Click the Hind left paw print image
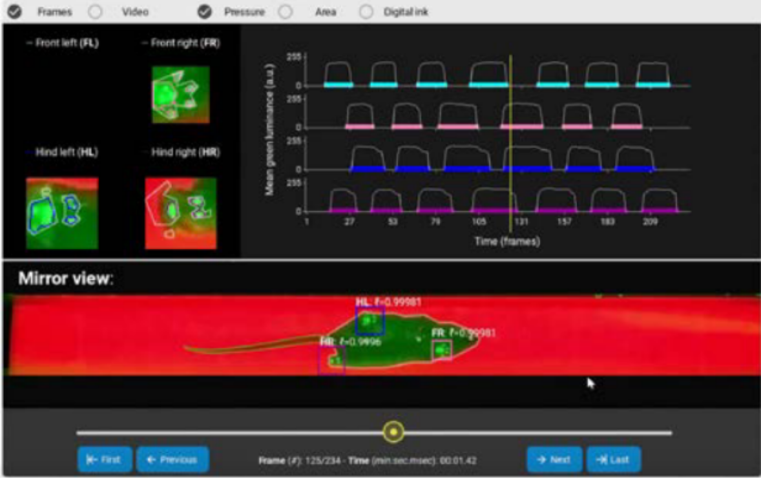 pos(61,213)
